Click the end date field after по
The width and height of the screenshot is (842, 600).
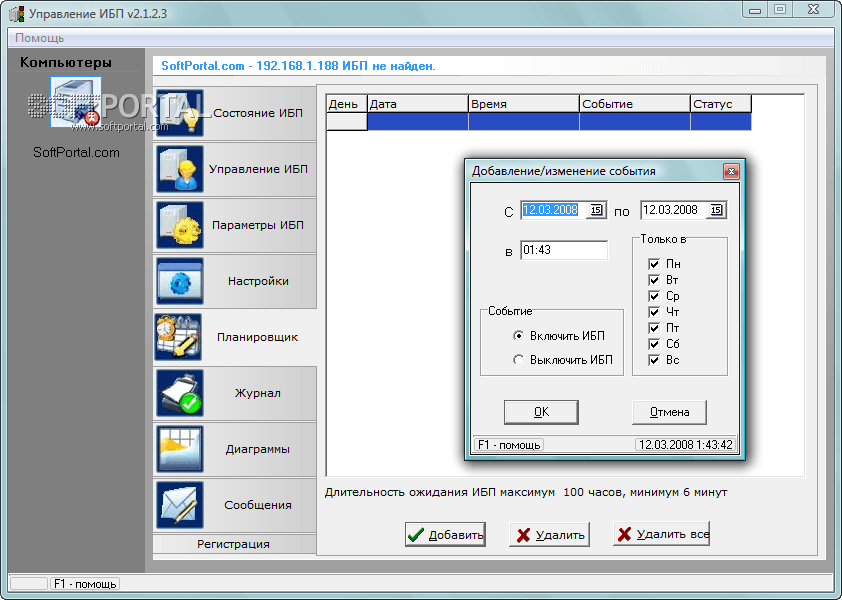pos(674,210)
